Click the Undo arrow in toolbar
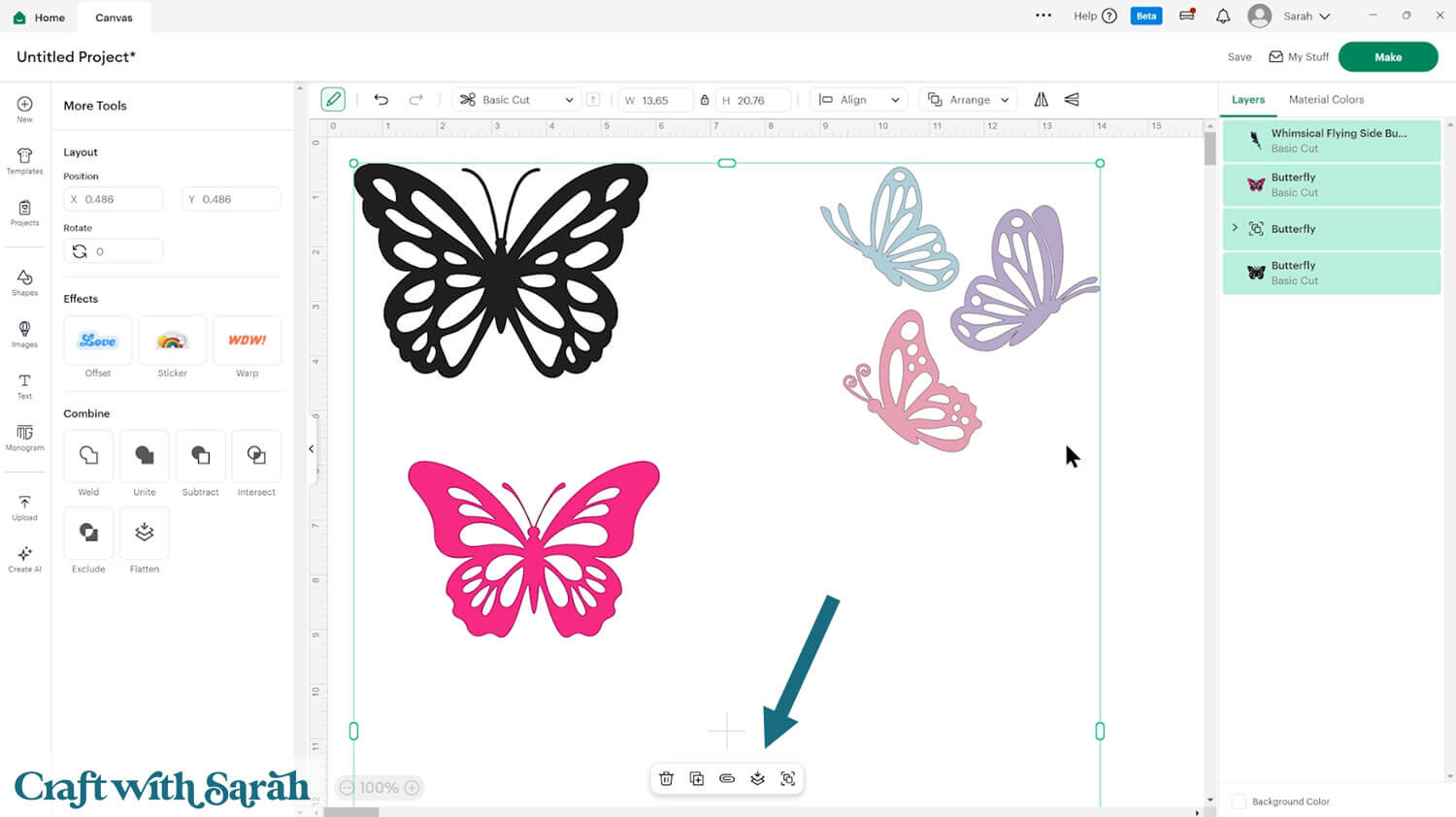Viewport: 1456px width, 817px height. pos(381,100)
